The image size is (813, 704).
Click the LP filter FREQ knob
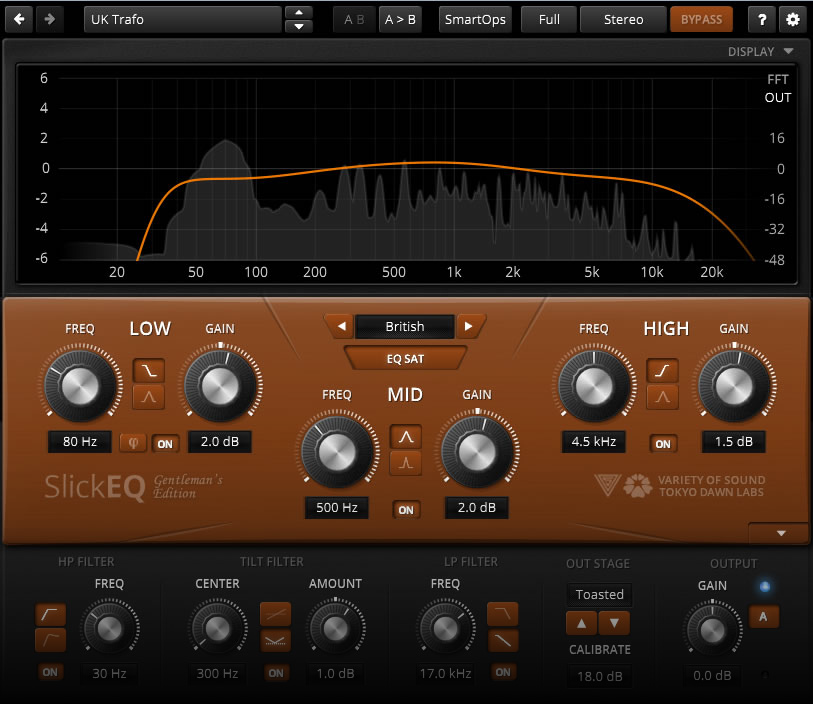445,628
